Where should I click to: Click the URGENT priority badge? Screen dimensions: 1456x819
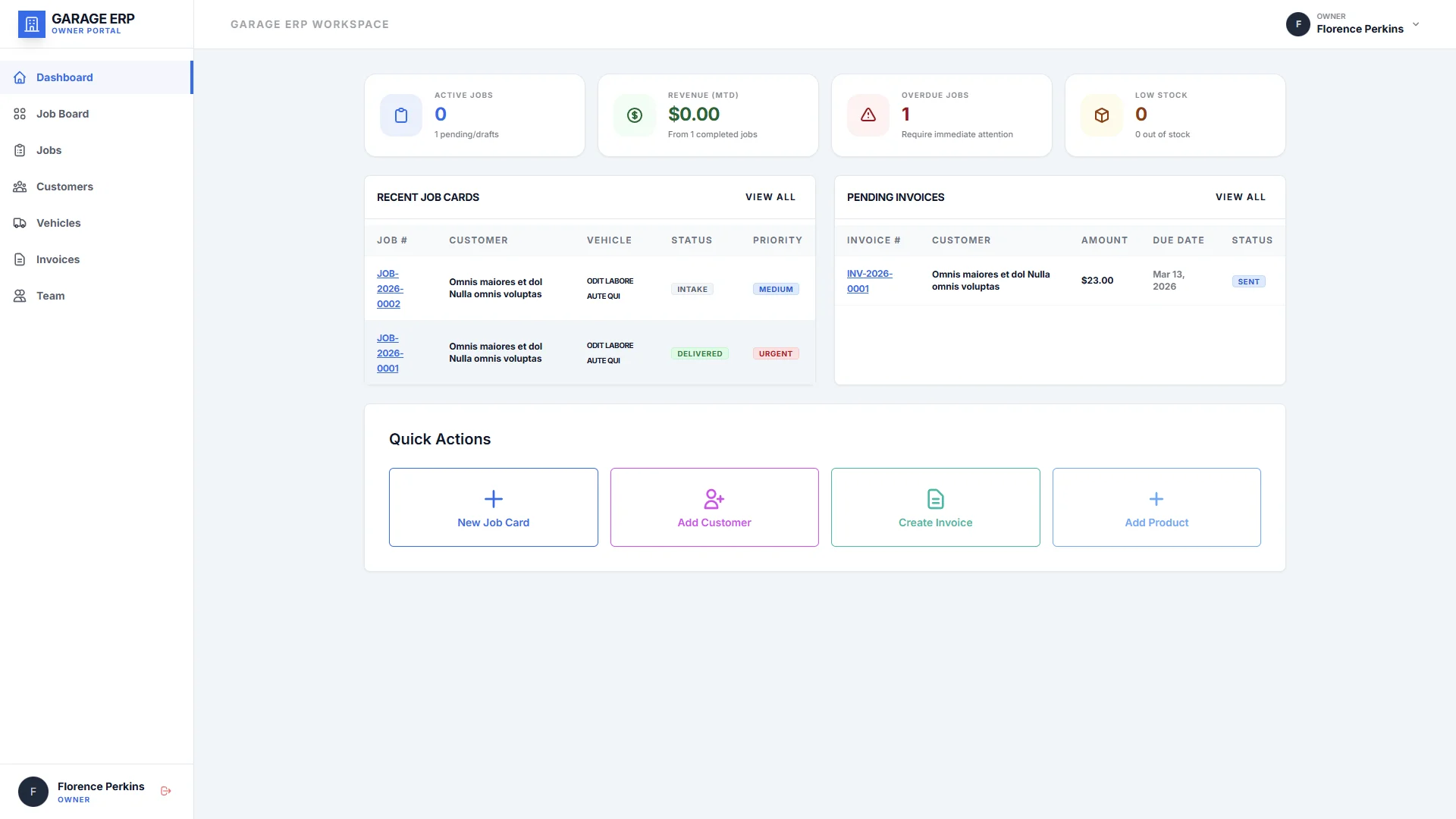click(776, 354)
